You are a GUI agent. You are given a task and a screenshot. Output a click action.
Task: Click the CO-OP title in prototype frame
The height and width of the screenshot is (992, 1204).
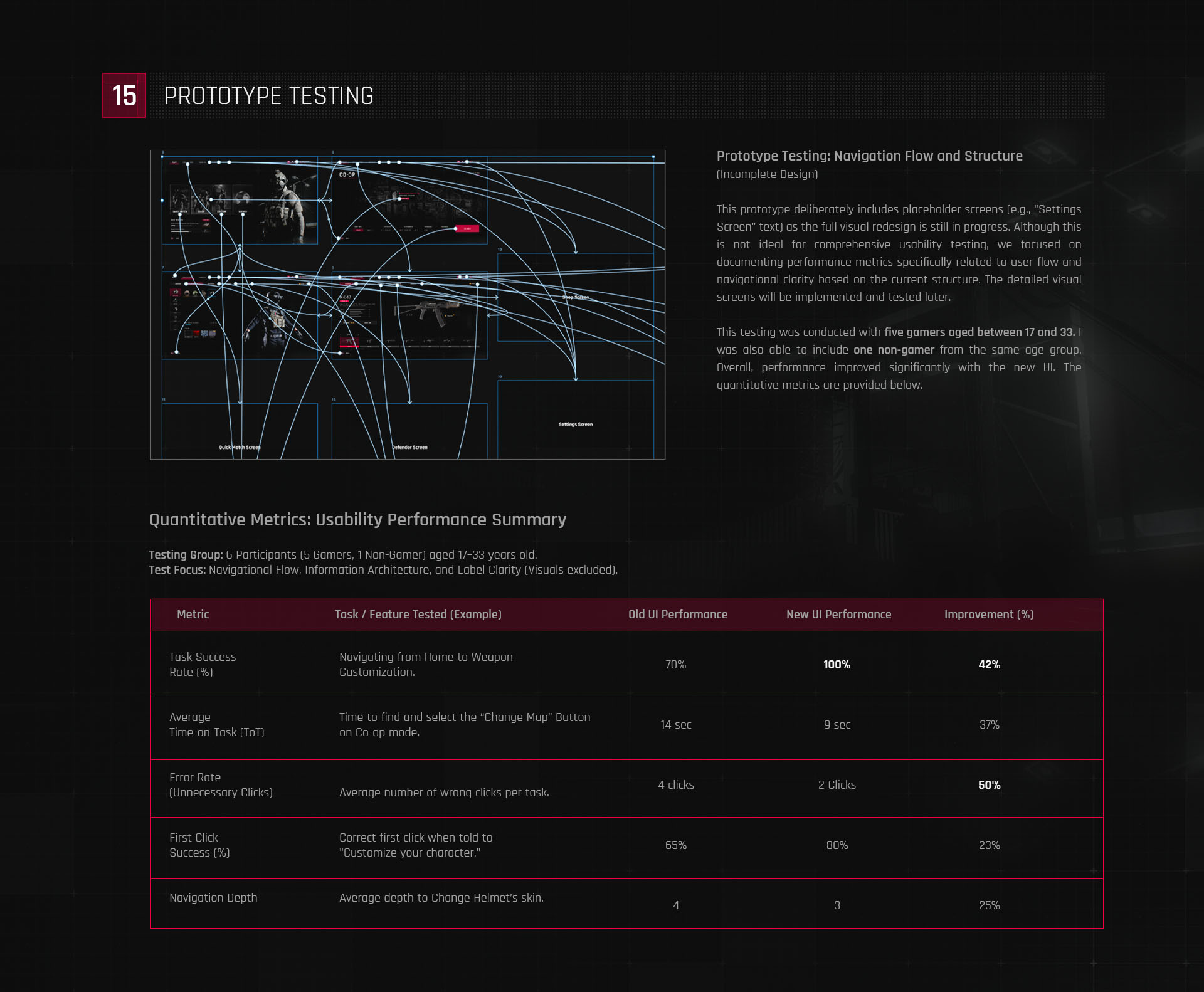click(x=347, y=175)
